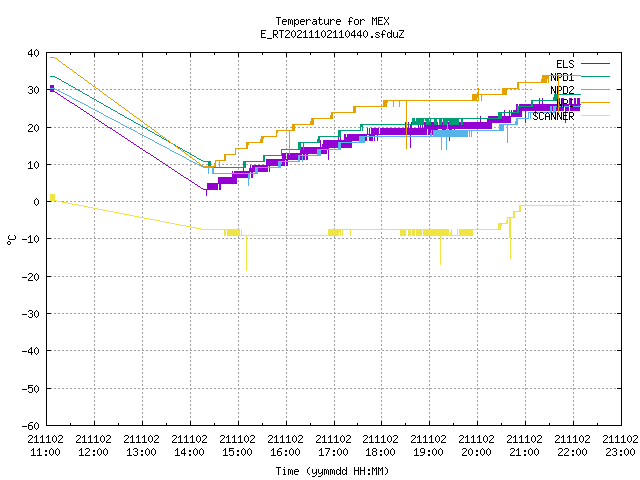Click the file name E_RT20211102110440.sfduZ

tap(332, 34)
